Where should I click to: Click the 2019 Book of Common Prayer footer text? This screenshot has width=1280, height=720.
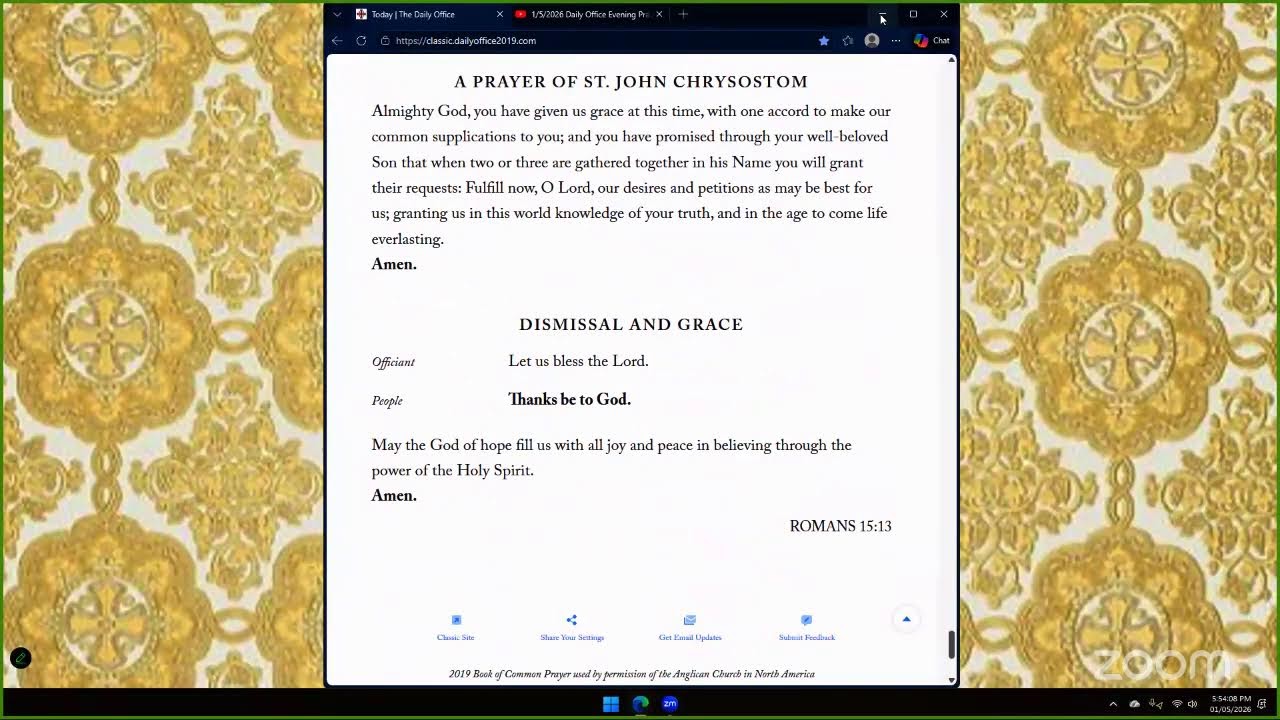point(631,675)
